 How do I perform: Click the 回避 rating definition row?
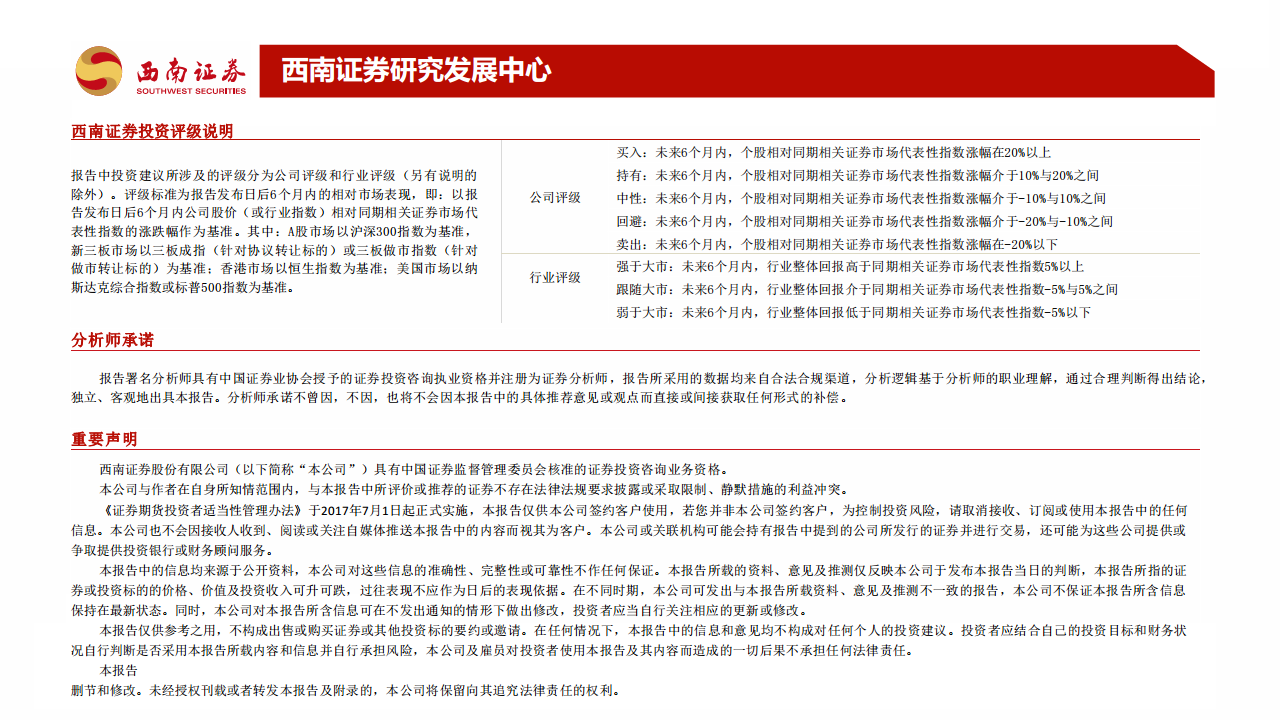click(865, 222)
